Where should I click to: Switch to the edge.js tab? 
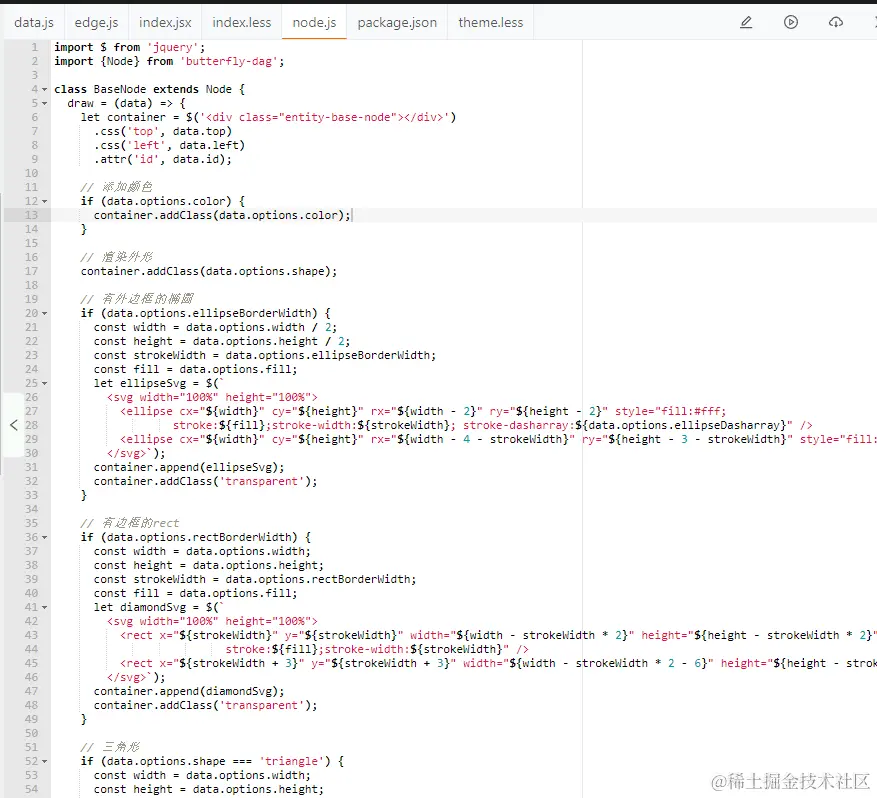(96, 22)
